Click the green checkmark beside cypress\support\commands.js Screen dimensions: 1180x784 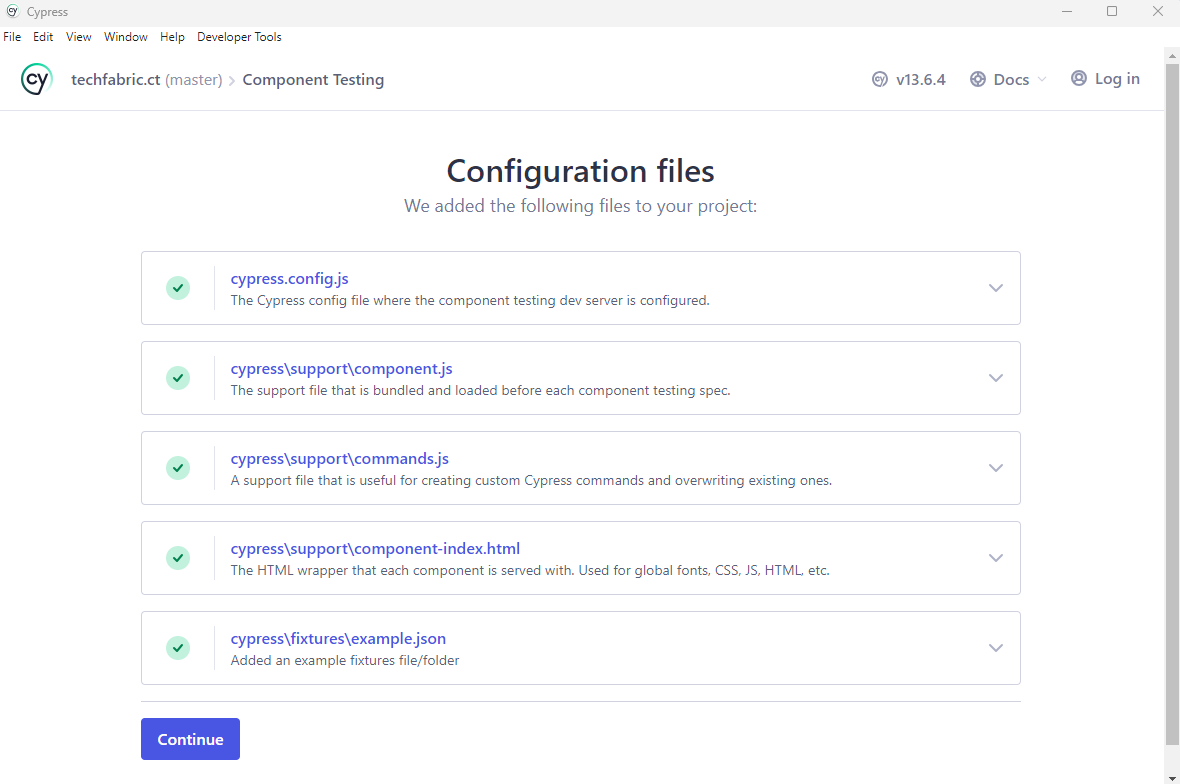178,468
